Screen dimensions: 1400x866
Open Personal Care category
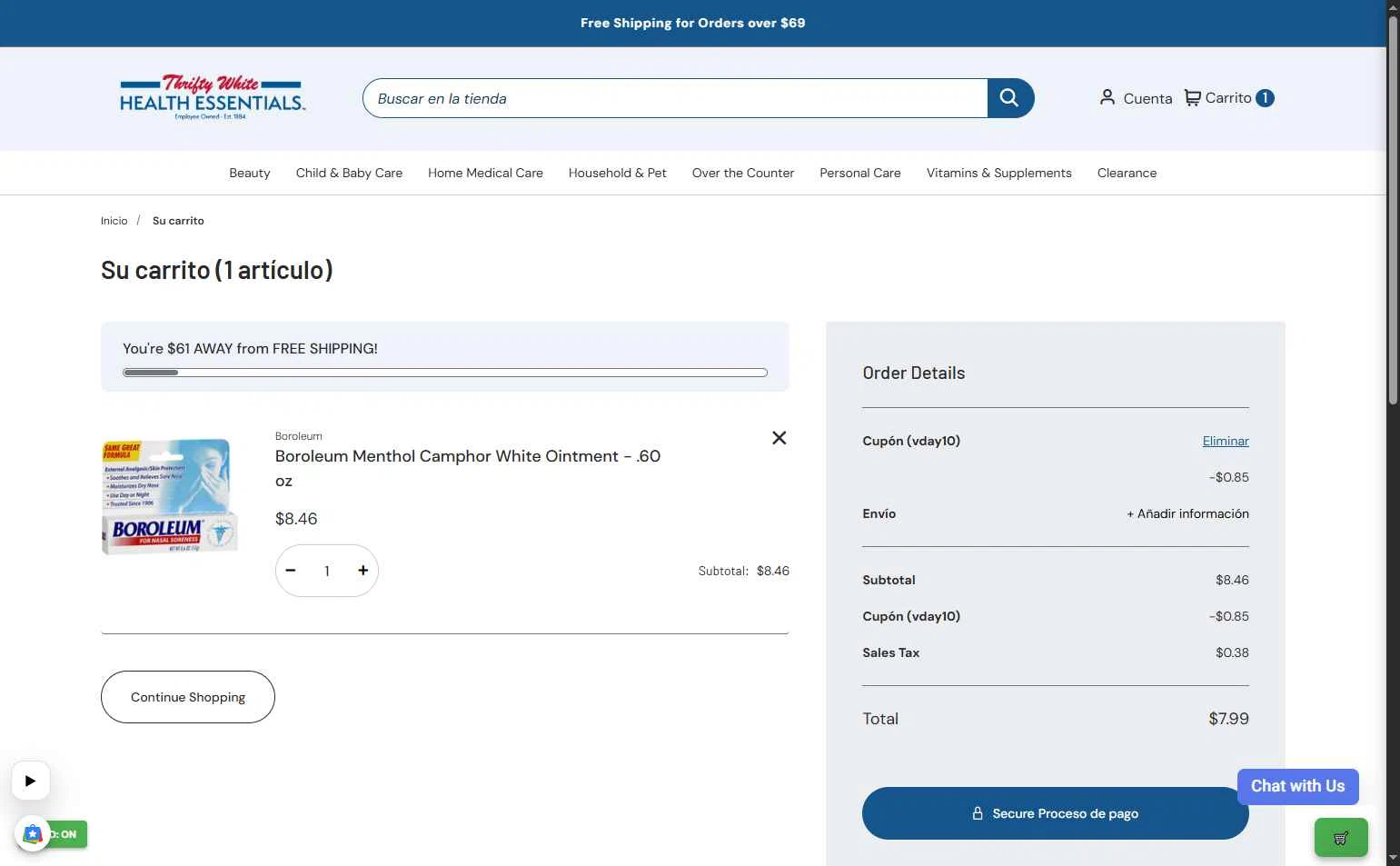860,173
